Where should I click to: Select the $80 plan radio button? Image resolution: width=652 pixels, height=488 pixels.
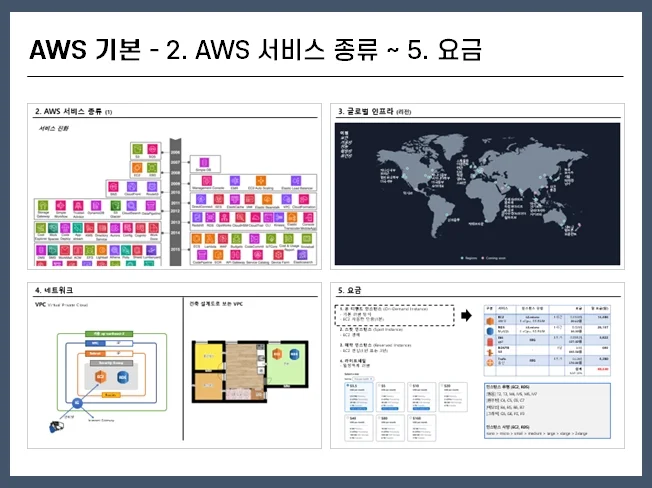(379, 418)
